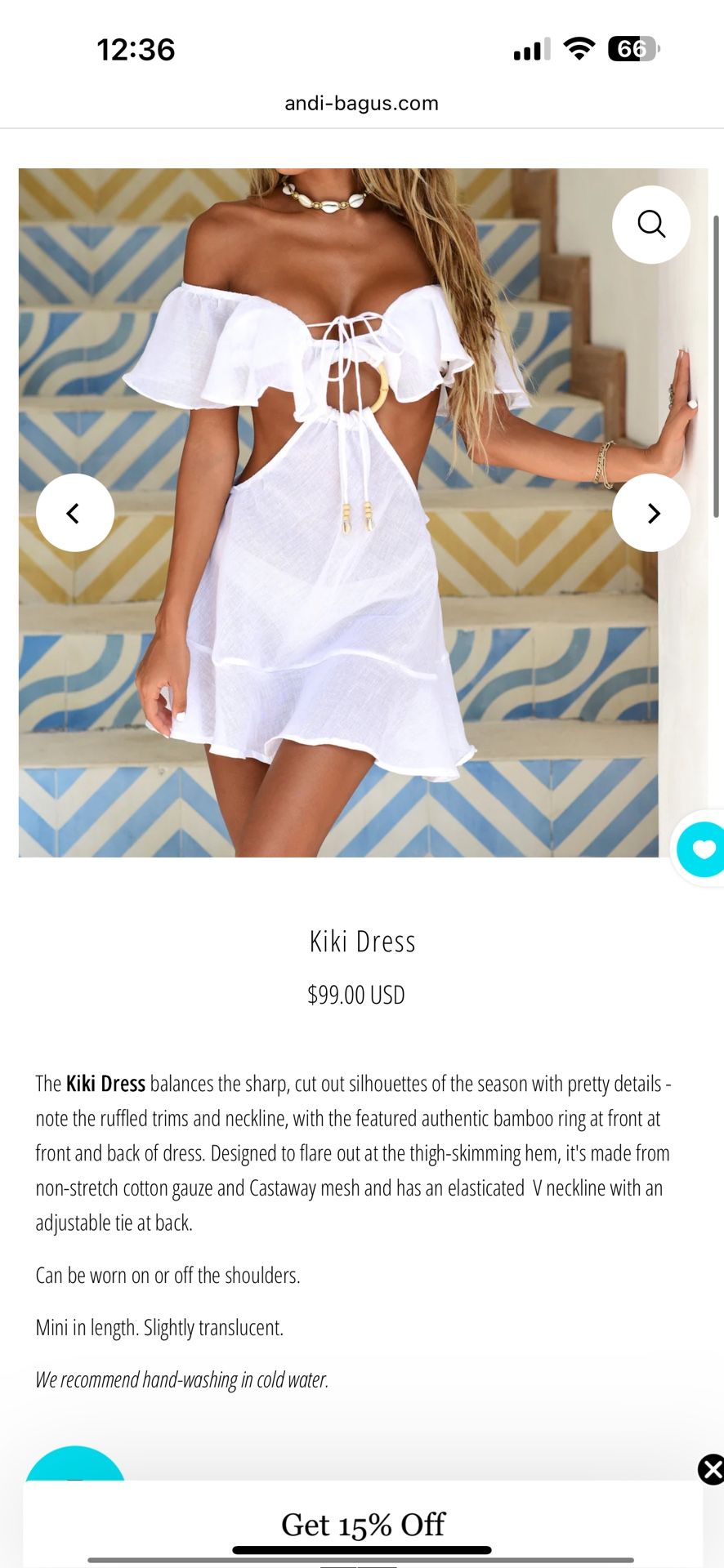Open the Get 15% Off offer banner

[x=363, y=1524]
